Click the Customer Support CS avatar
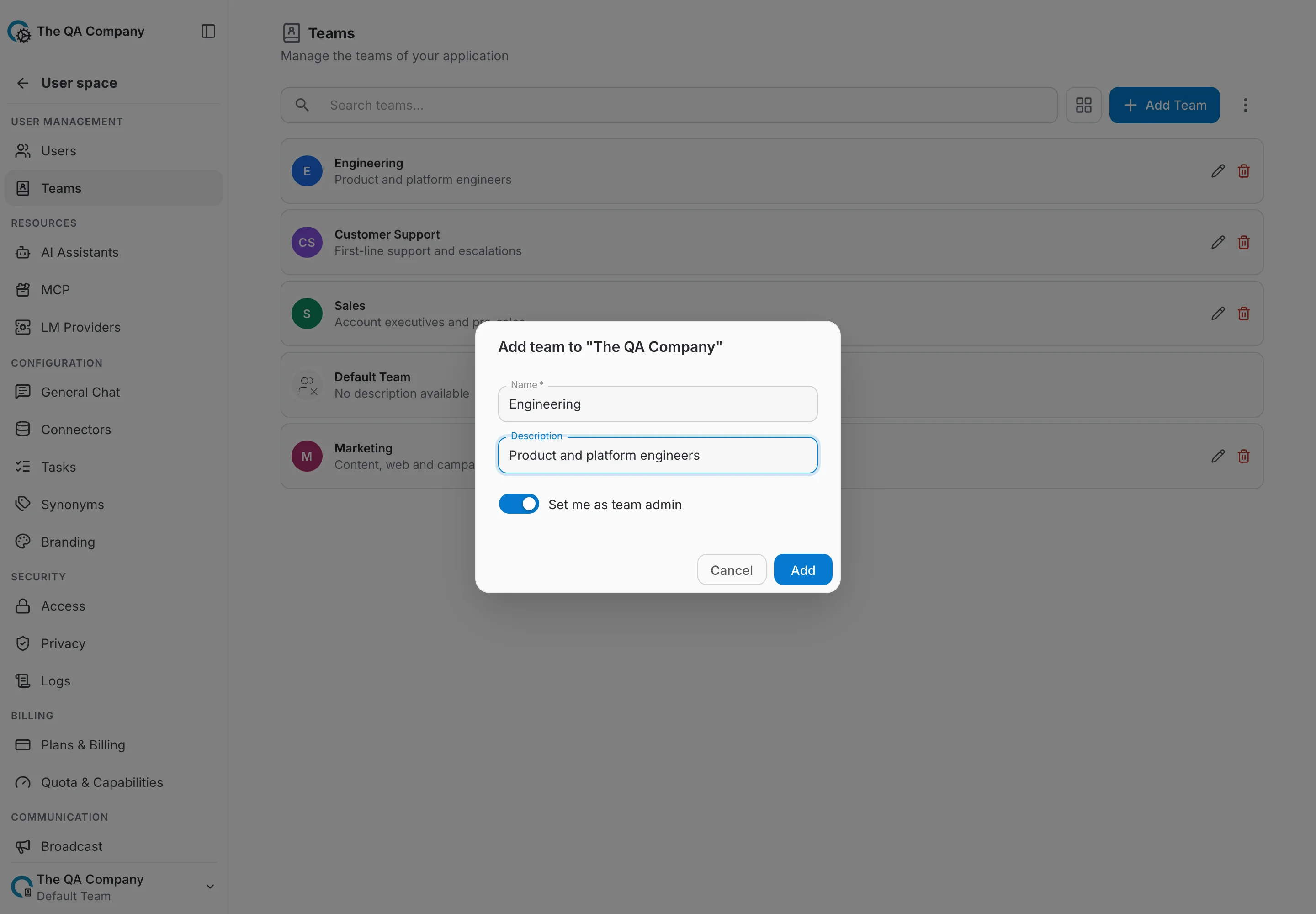Screen dimensions: 1316x914 click(x=306, y=242)
